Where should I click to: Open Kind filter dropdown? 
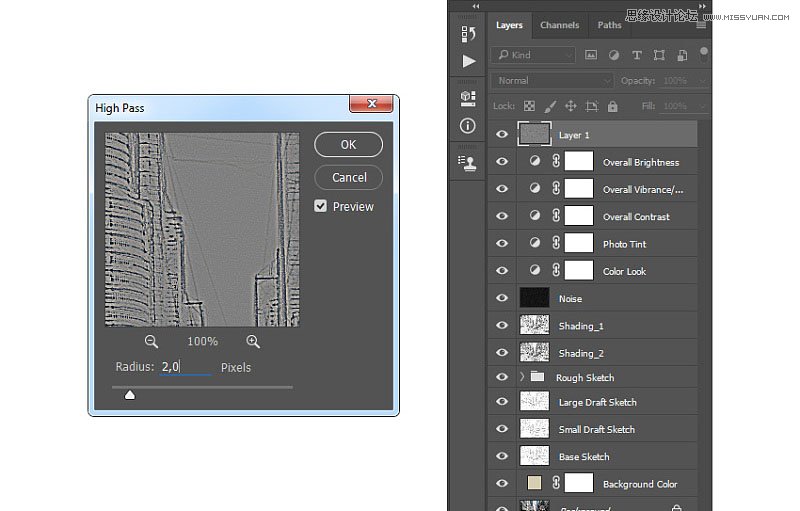tap(533, 55)
